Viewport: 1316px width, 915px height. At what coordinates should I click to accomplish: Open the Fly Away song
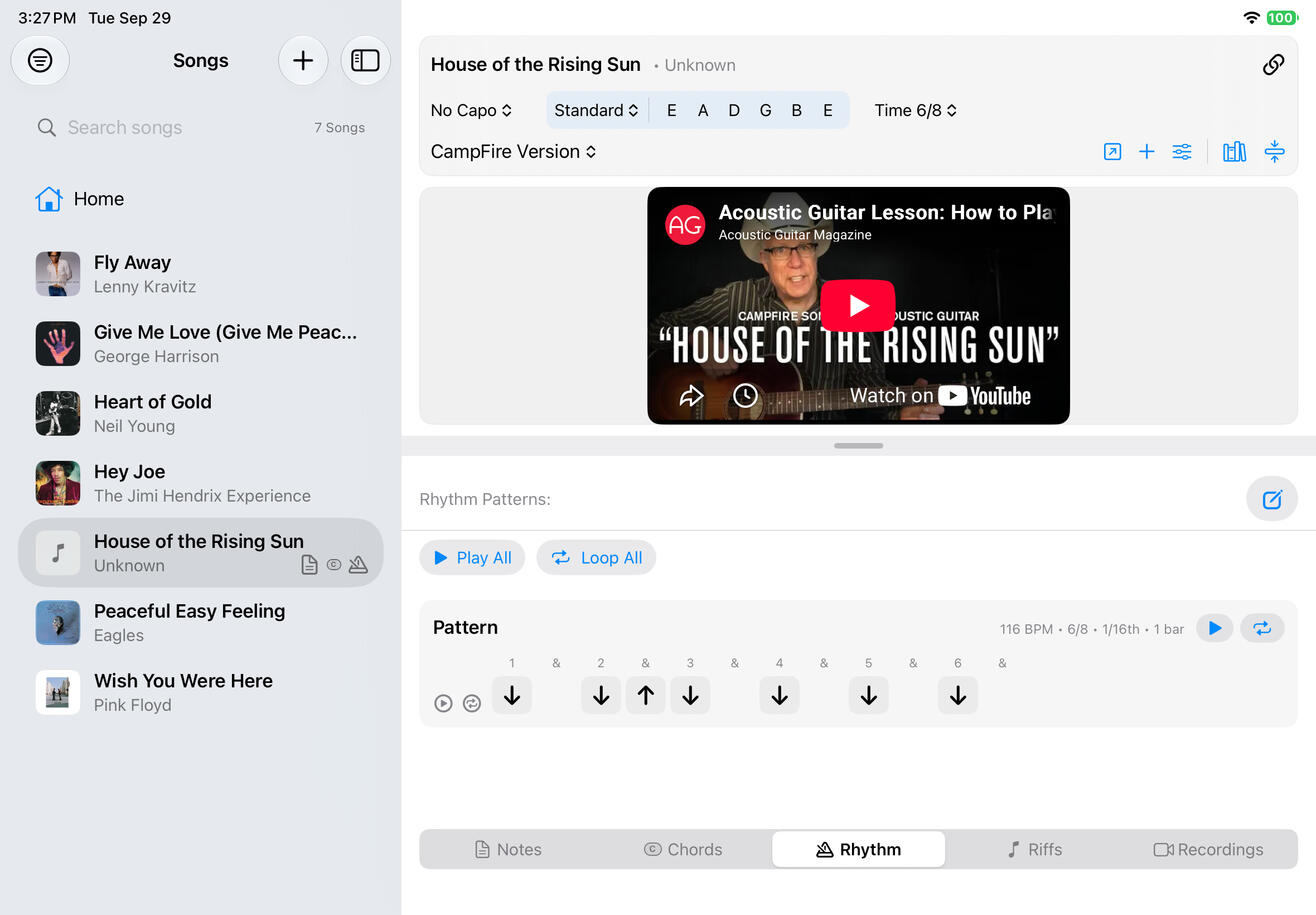coord(200,274)
